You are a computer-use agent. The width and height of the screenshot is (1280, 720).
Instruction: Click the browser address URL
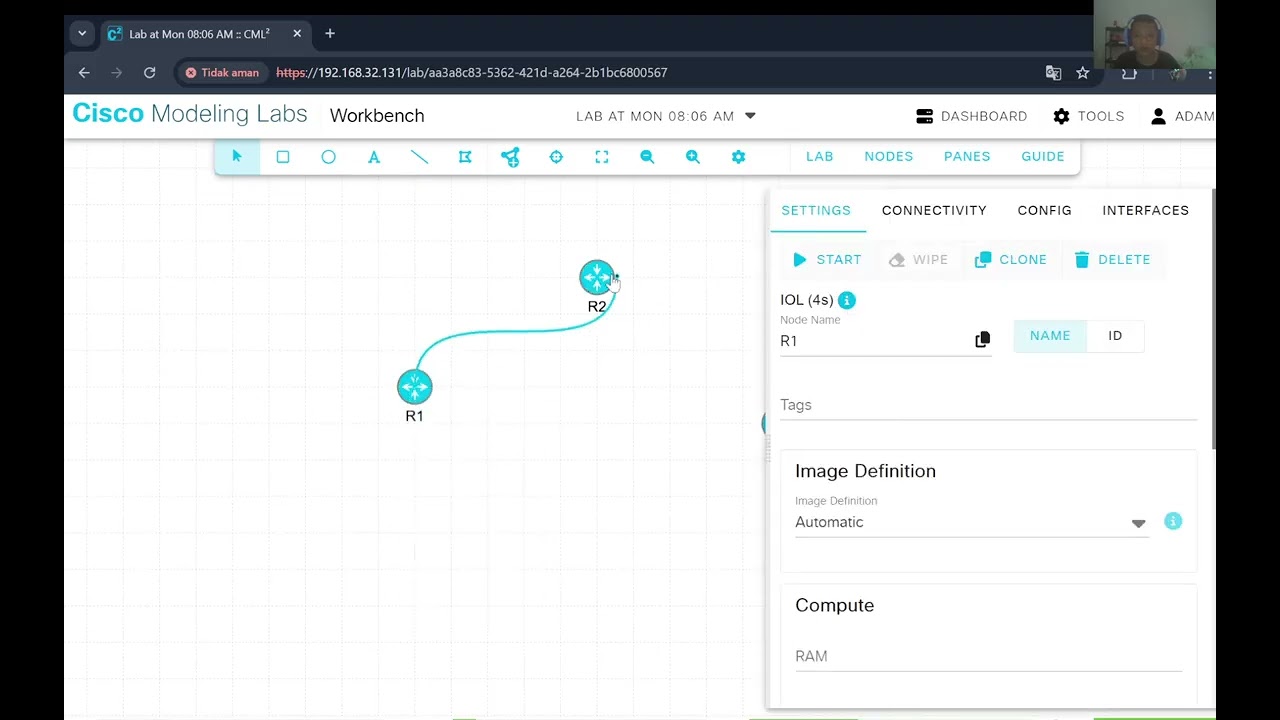[471, 73]
